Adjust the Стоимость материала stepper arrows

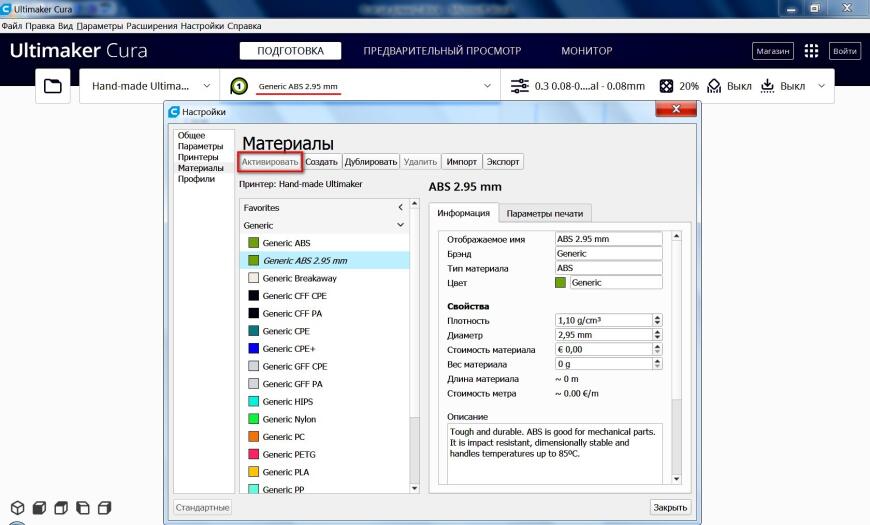tap(657, 349)
